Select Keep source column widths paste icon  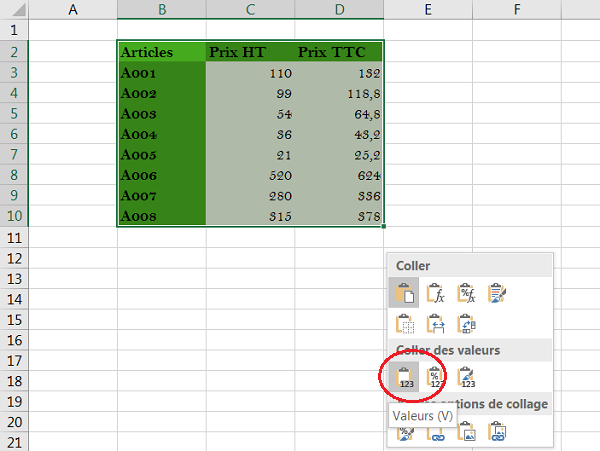click(435, 324)
